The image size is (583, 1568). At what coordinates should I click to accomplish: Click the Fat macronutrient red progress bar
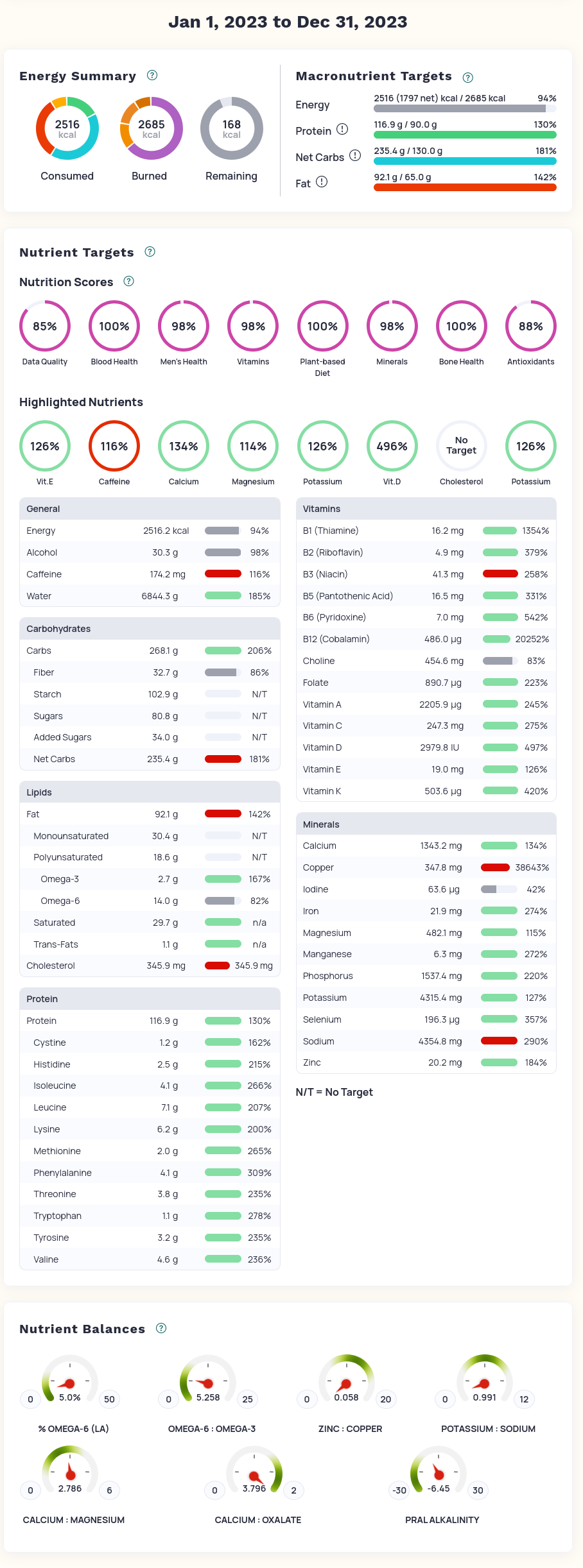[465, 187]
